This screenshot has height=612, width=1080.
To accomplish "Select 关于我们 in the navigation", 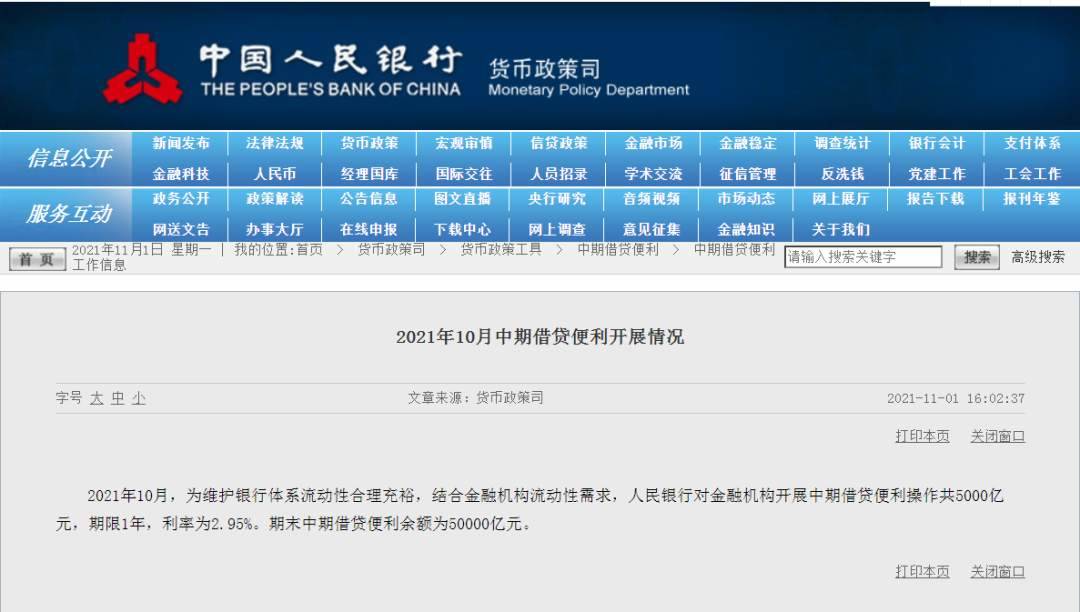I will tap(840, 229).
